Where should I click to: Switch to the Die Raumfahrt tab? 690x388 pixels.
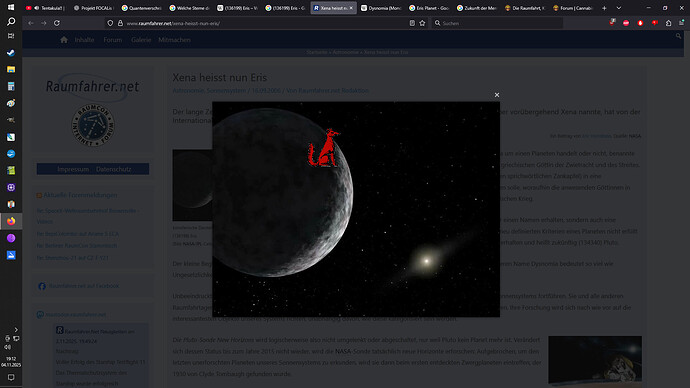525,8
